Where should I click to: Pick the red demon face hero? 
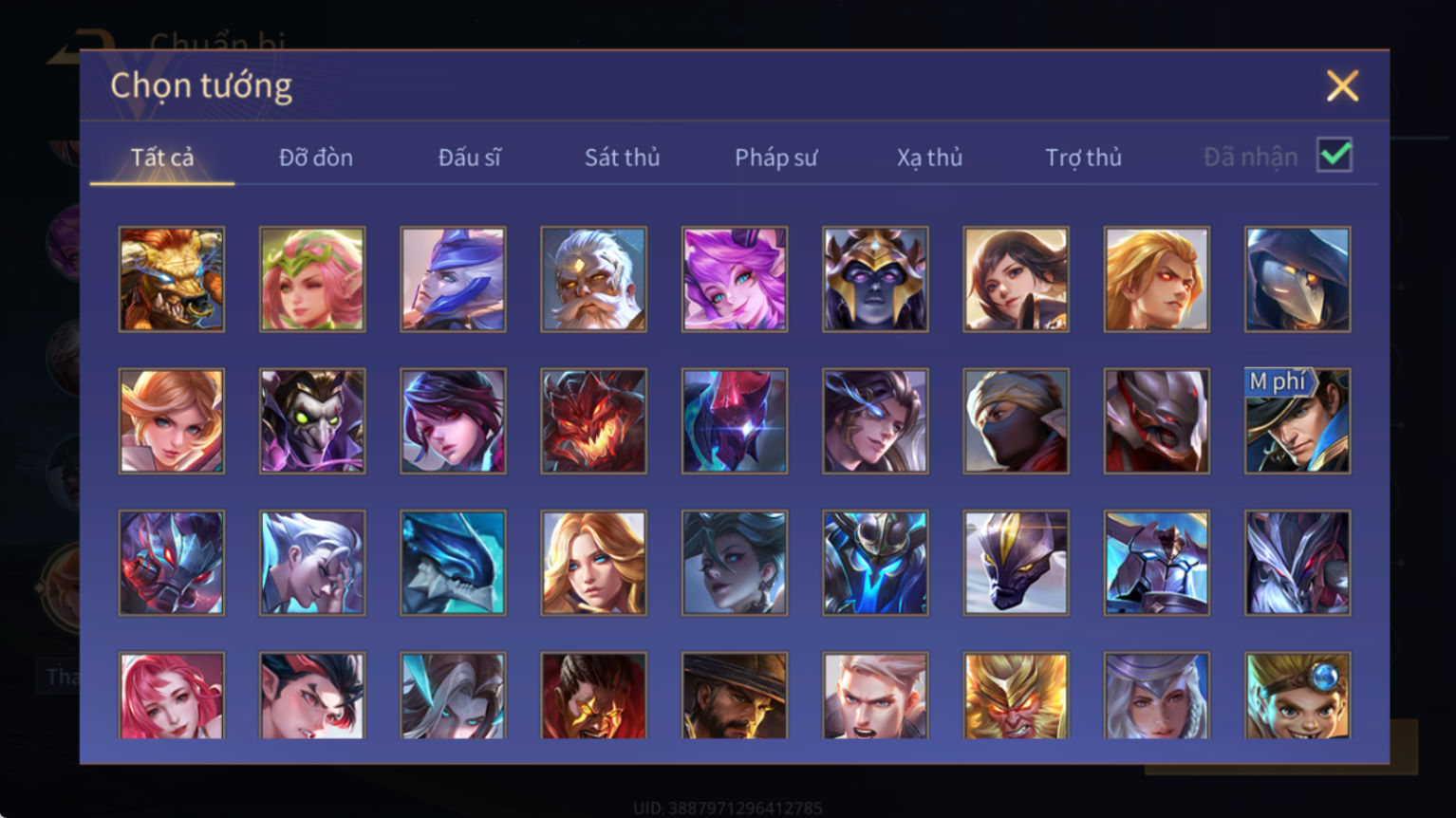(594, 421)
